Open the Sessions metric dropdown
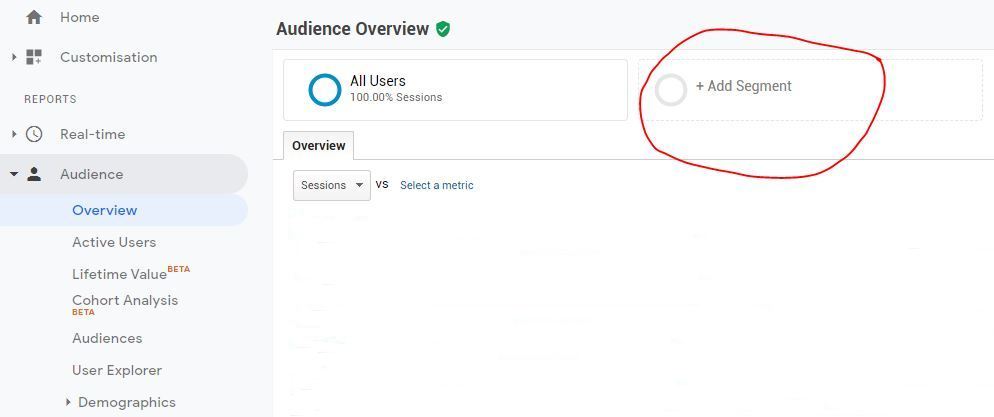Image resolution: width=994 pixels, height=417 pixels. point(332,185)
